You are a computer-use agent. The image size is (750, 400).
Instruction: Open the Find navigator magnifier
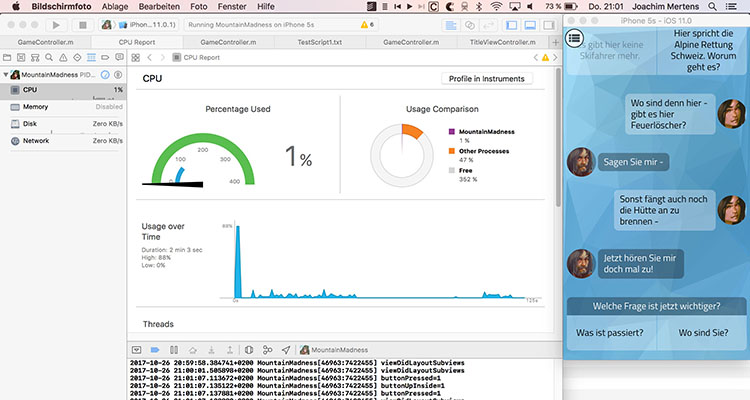49,57
